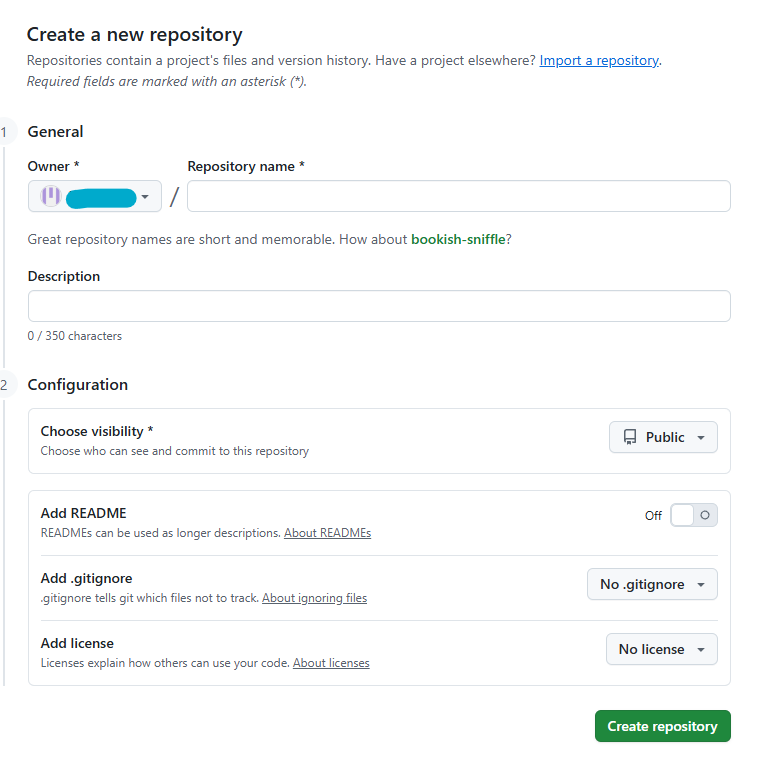Click the repo icon in visibility button

[630, 437]
